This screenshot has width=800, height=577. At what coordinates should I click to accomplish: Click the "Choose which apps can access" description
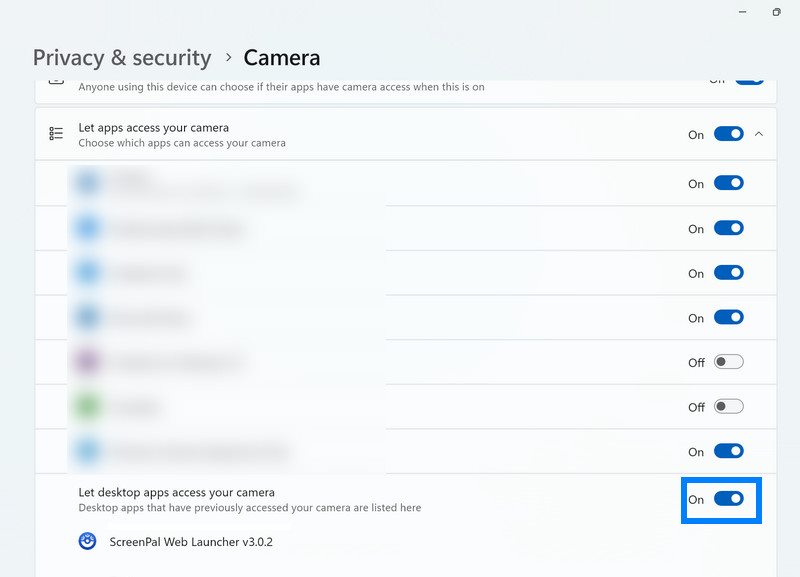click(181, 143)
